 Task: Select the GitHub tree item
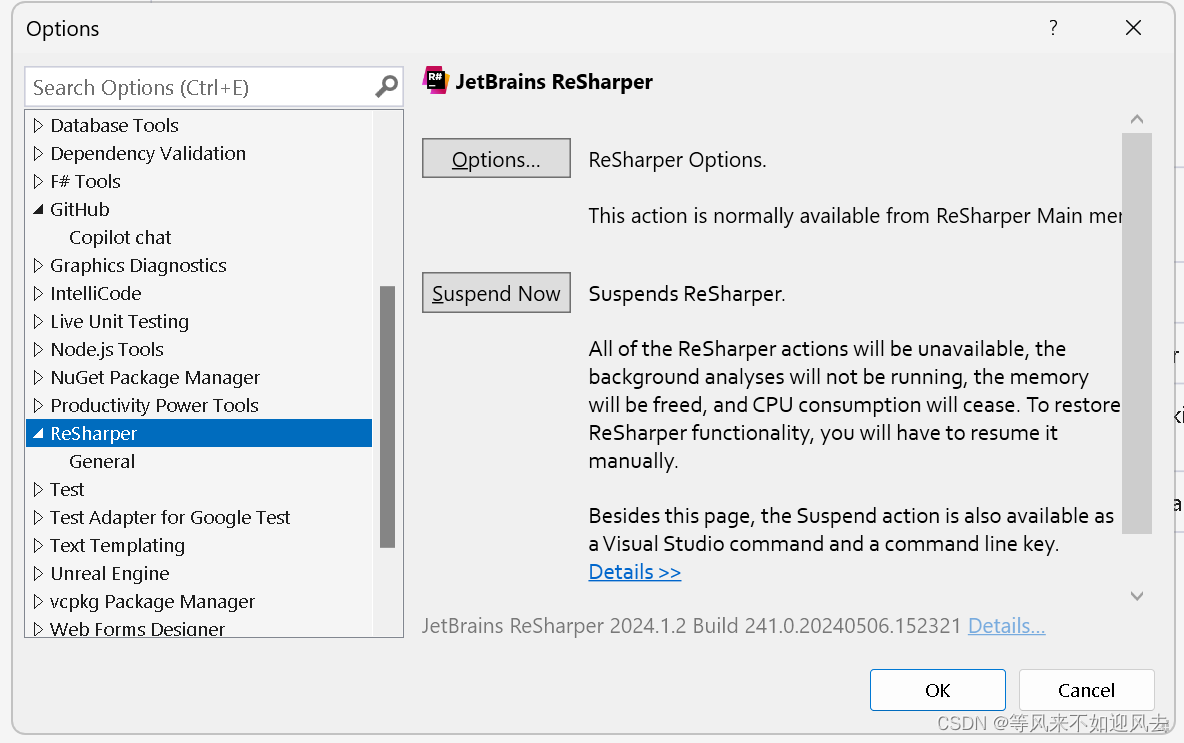(x=80, y=209)
